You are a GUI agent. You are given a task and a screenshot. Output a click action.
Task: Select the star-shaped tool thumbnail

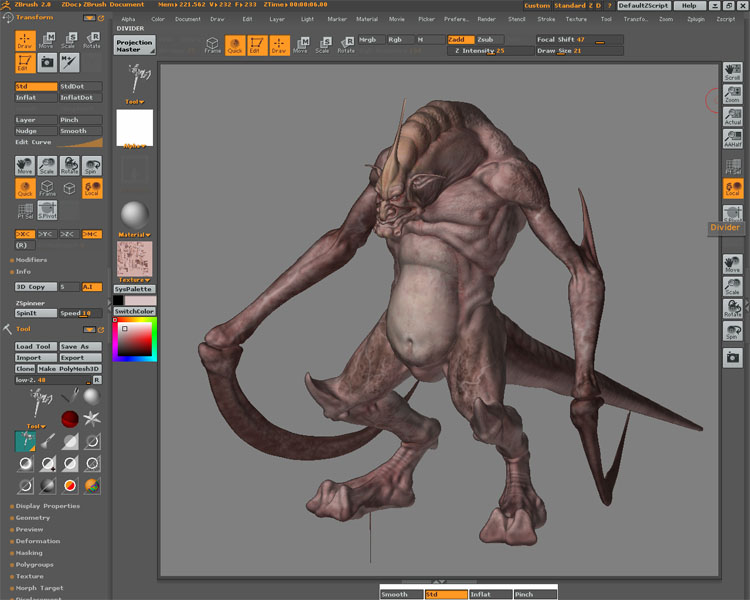coord(92,419)
